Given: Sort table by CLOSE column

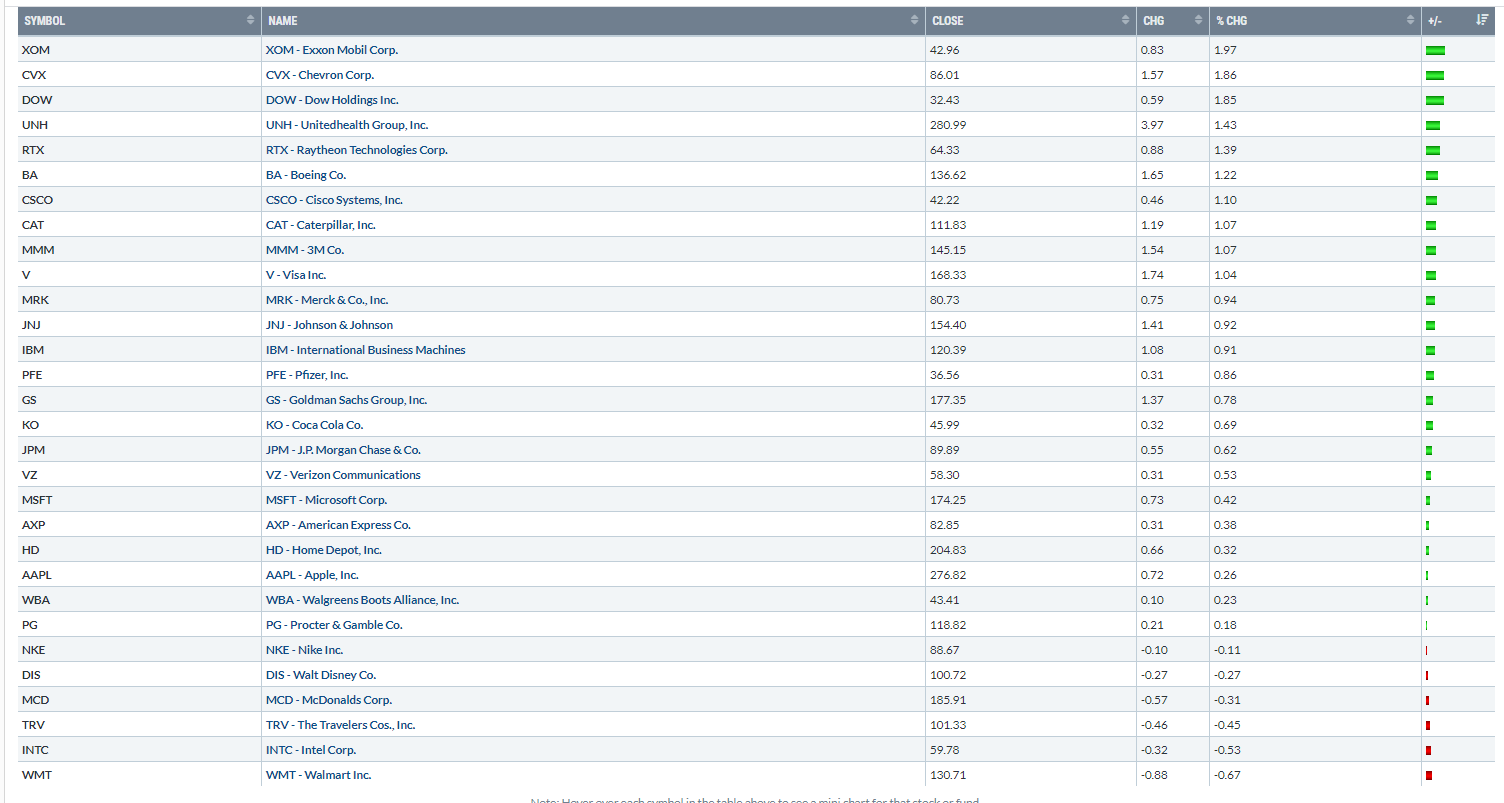Looking at the screenshot, I should coord(1030,20).
